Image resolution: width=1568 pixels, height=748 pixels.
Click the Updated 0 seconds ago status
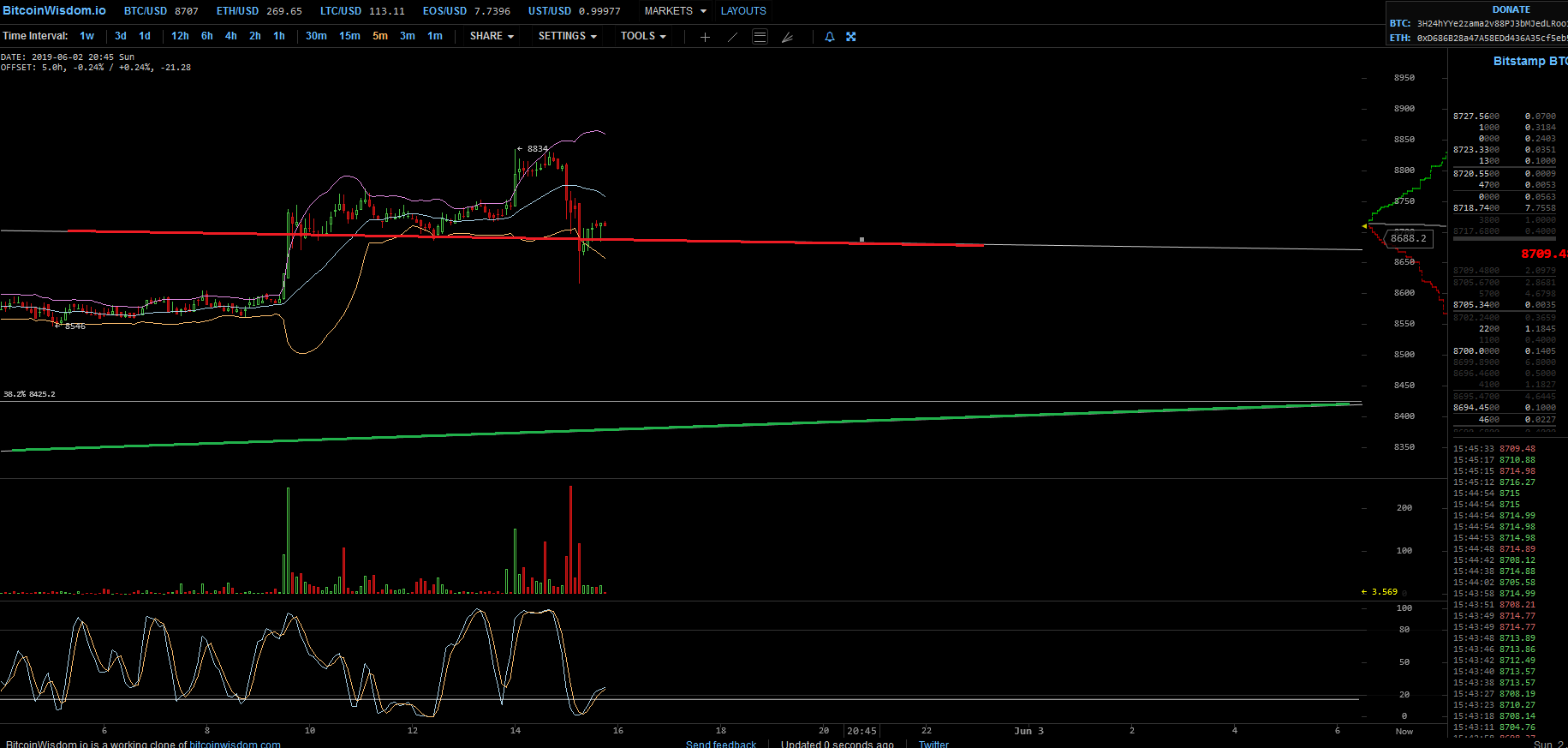tap(837, 744)
